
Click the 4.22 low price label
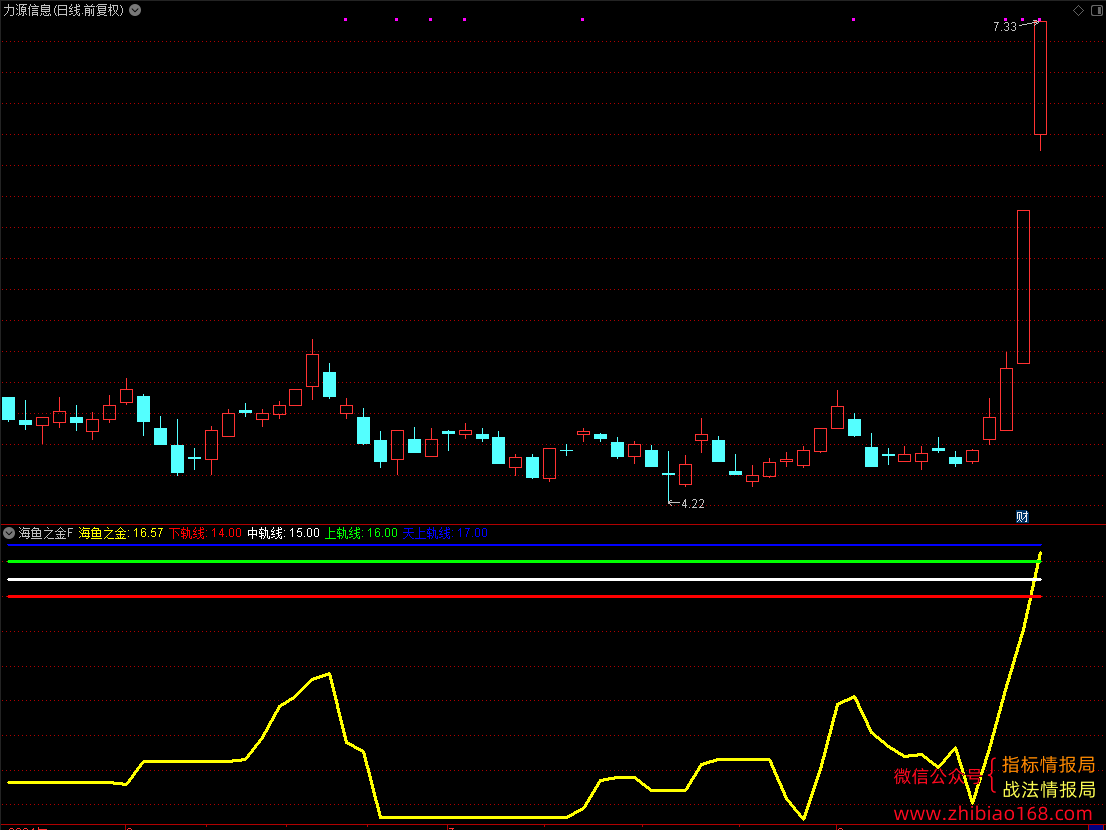coord(693,504)
